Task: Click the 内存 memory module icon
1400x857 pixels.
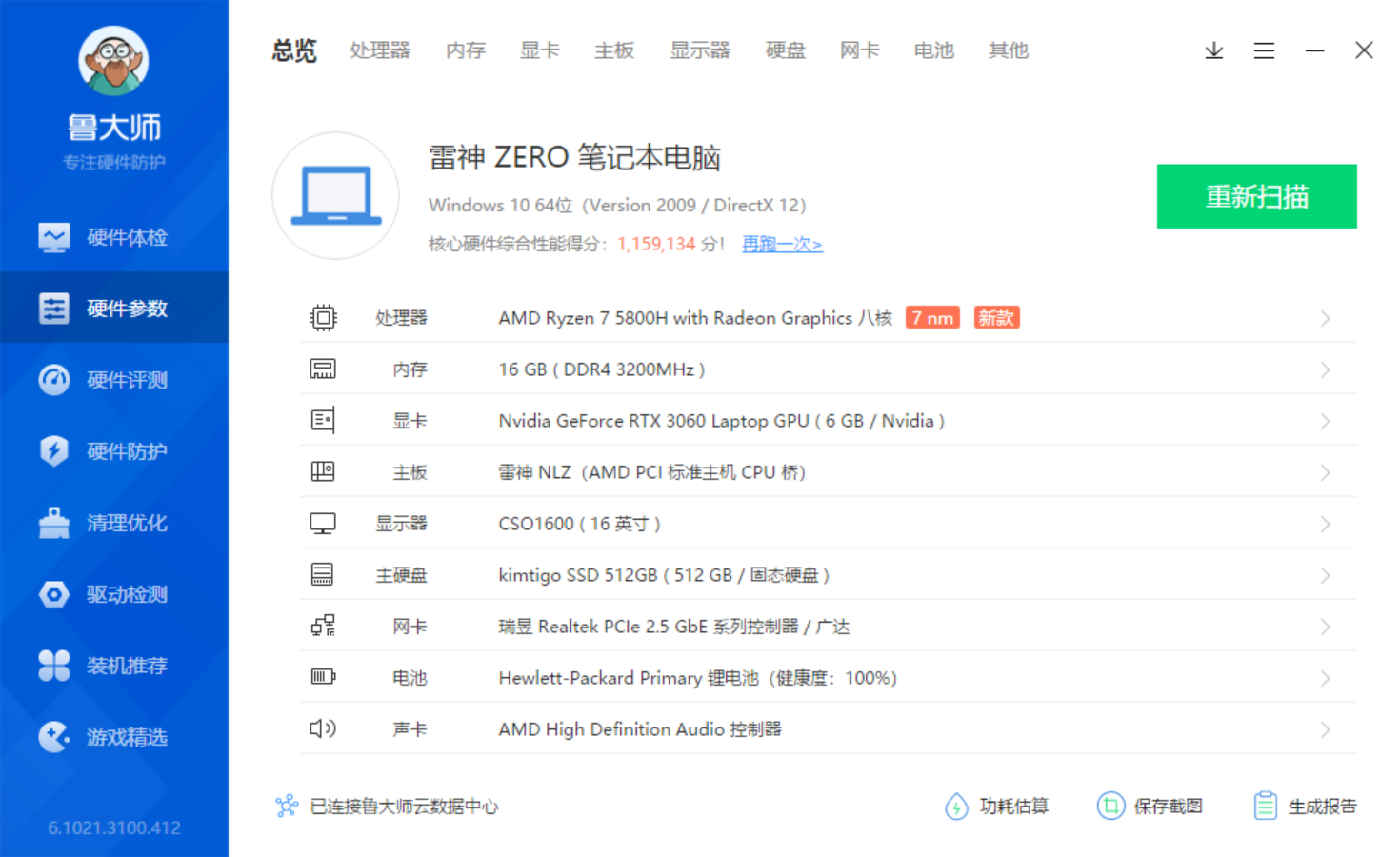Action: tap(323, 369)
